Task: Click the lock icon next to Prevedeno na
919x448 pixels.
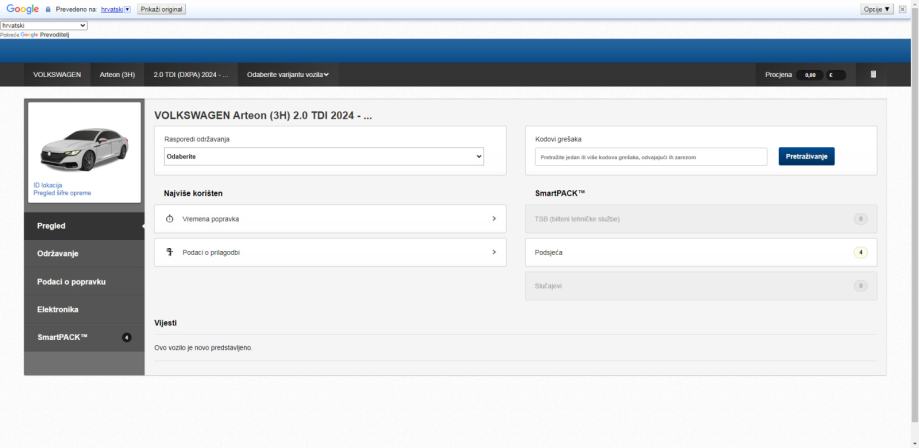Action: click(x=49, y=9)
